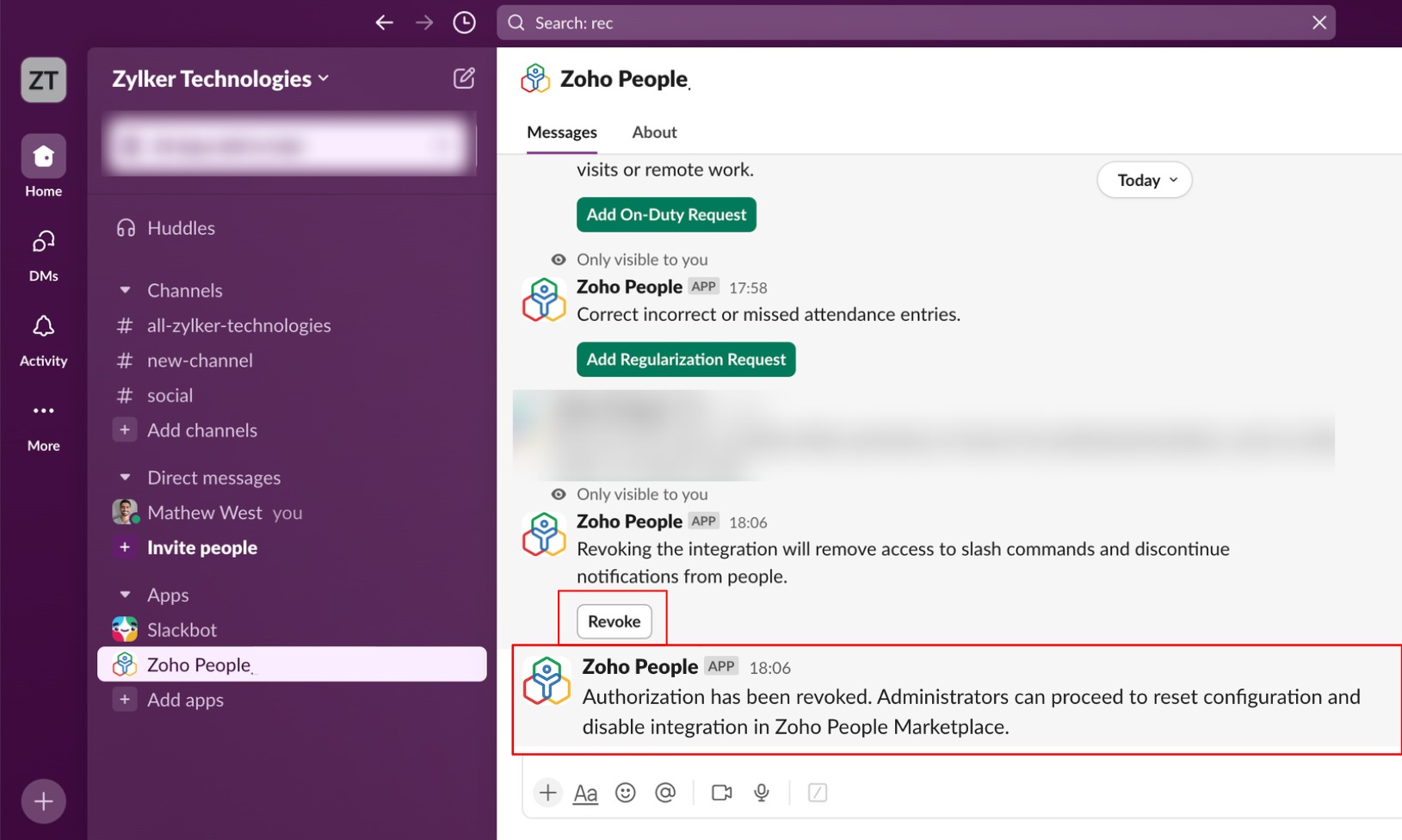
Task: Select Zoho People in the sidebar
Action: click(x=292, y=664)
